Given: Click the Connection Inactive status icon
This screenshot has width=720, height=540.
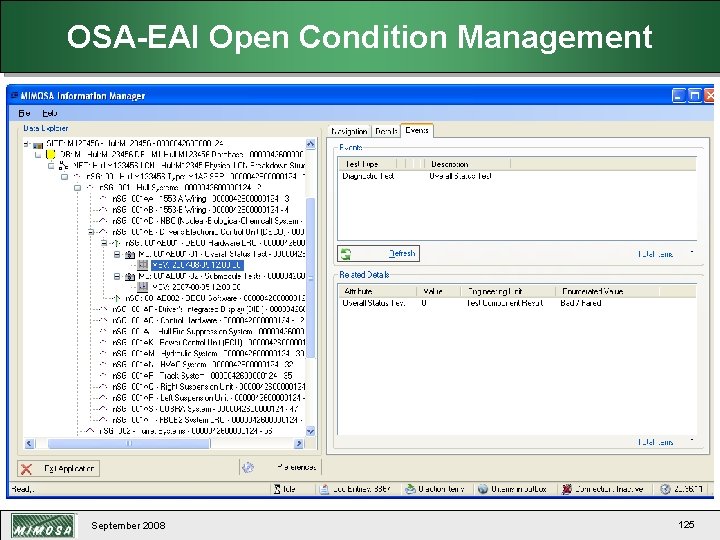Looking at the screenshot, I should point(567,489).
